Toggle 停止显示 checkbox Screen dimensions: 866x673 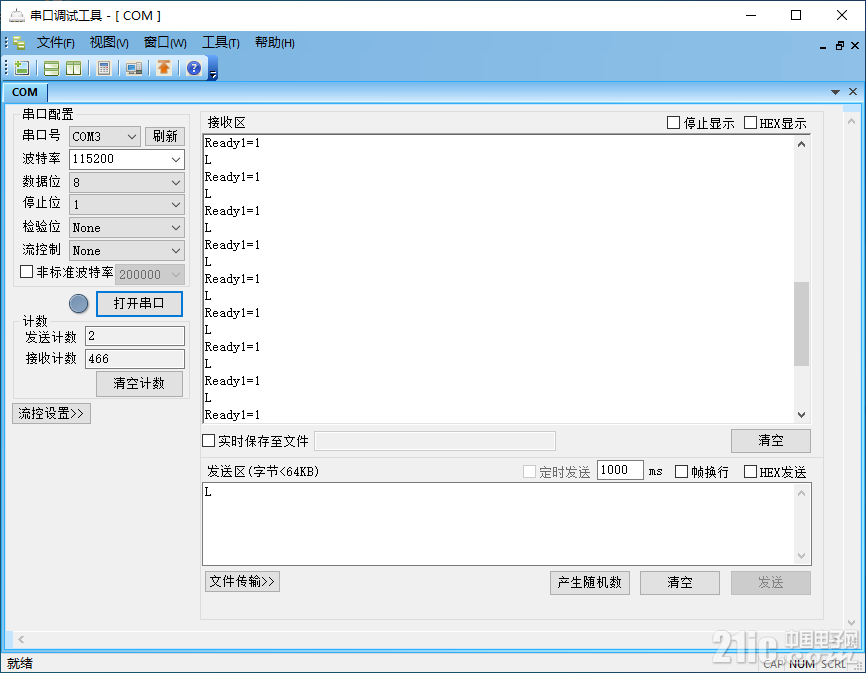coord(673,123)
